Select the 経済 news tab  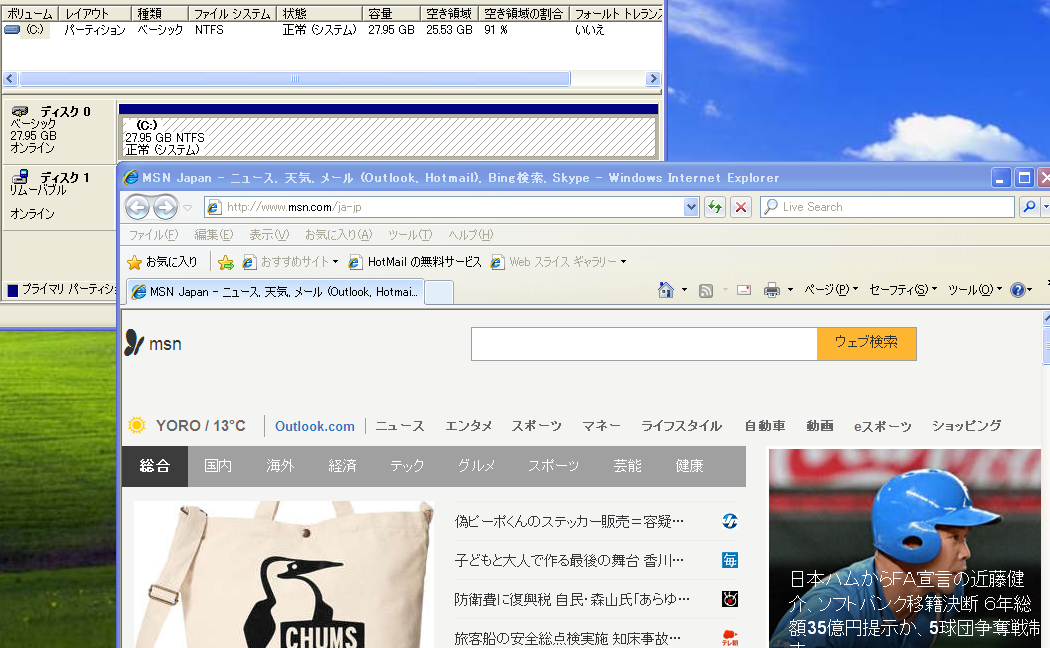point(342,466)
